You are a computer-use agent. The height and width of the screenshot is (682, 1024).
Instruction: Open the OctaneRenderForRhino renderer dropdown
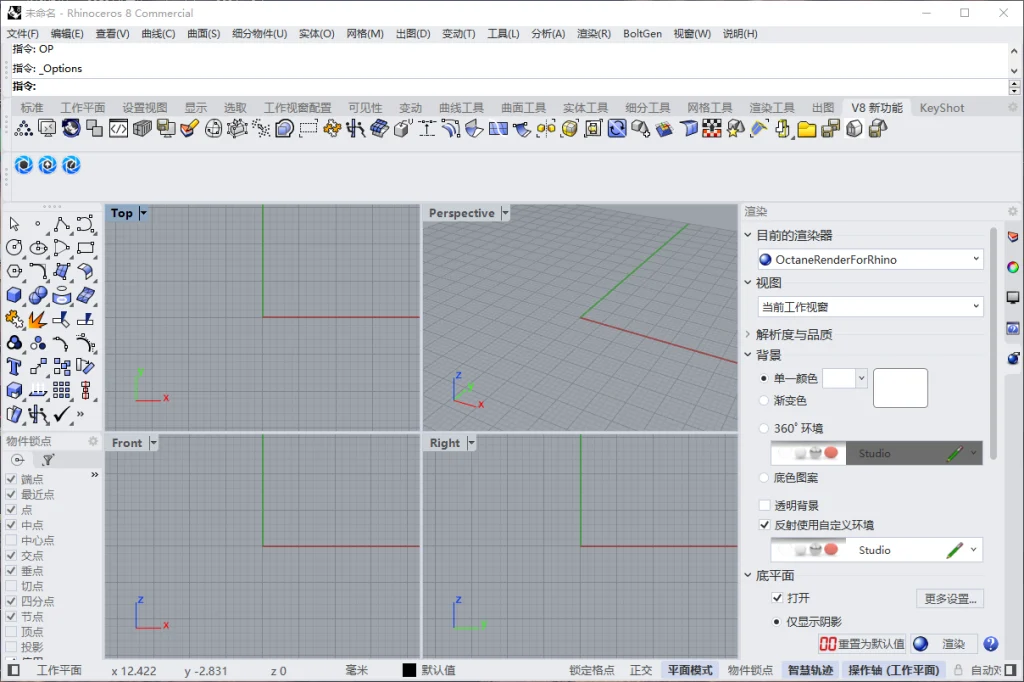coord(871,259)
